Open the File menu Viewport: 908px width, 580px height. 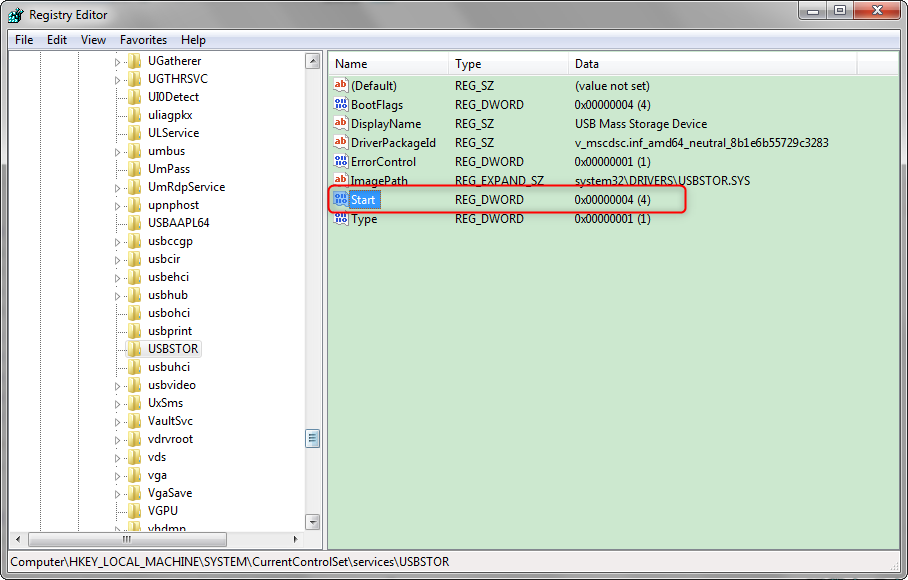tap(24, 40)
